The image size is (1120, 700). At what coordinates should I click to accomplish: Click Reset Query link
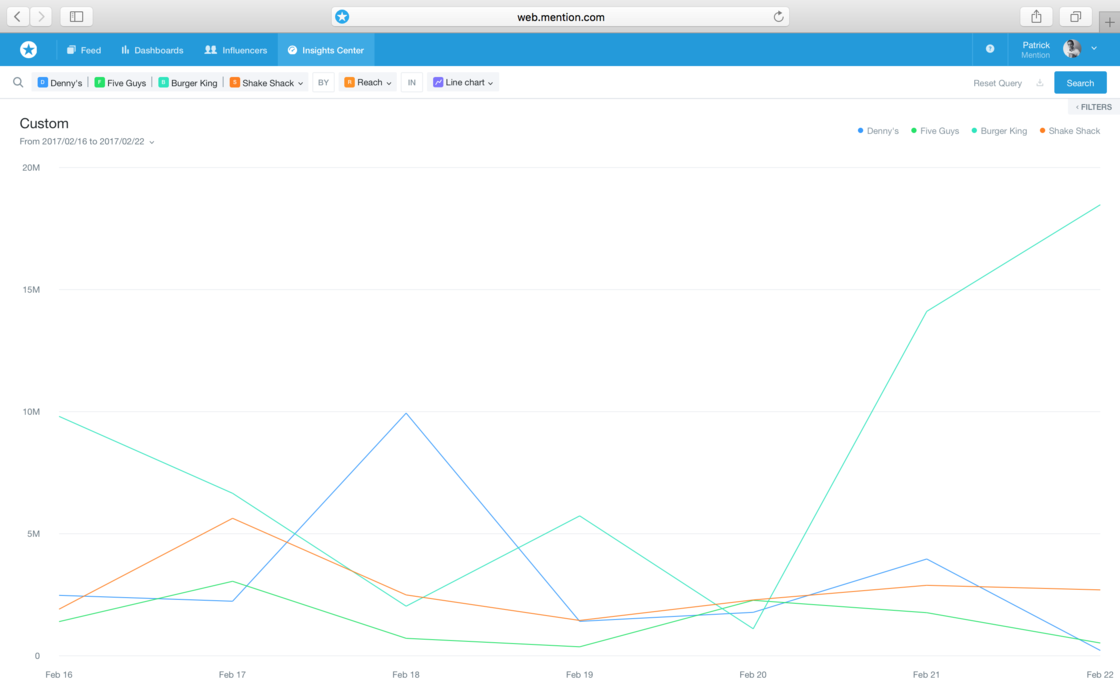(997, 83)
